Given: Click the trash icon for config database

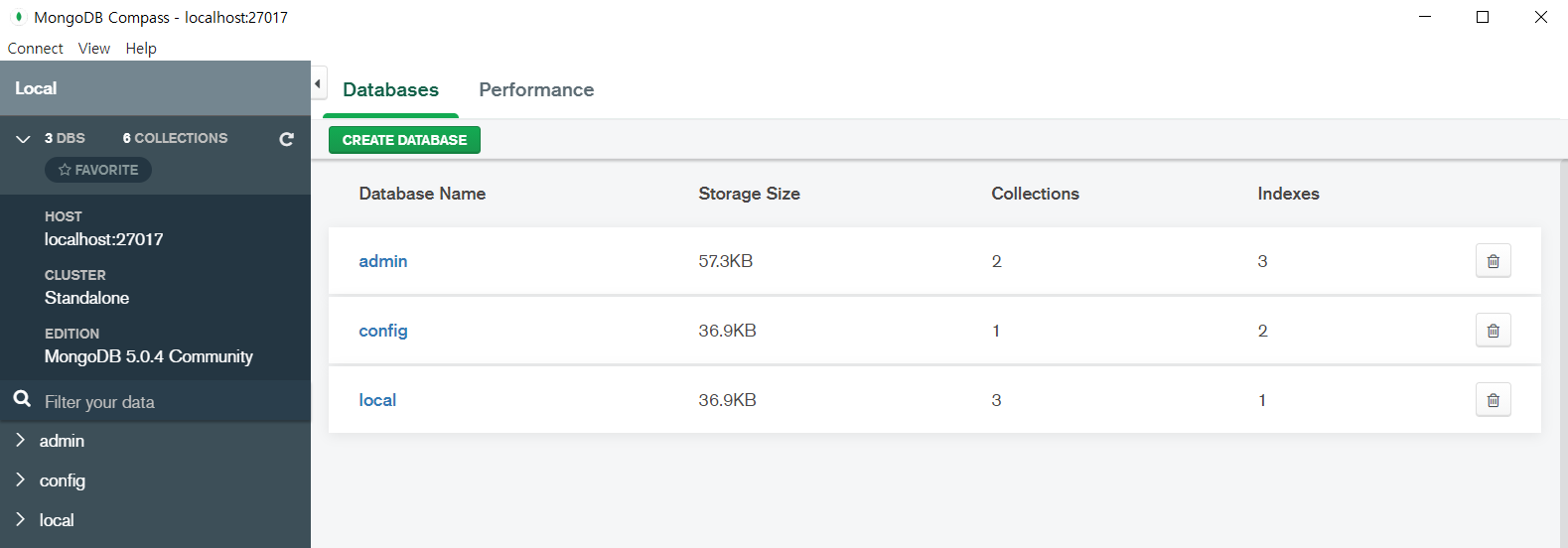Looking at the screenshot, I should click(x=1493, y=331).
